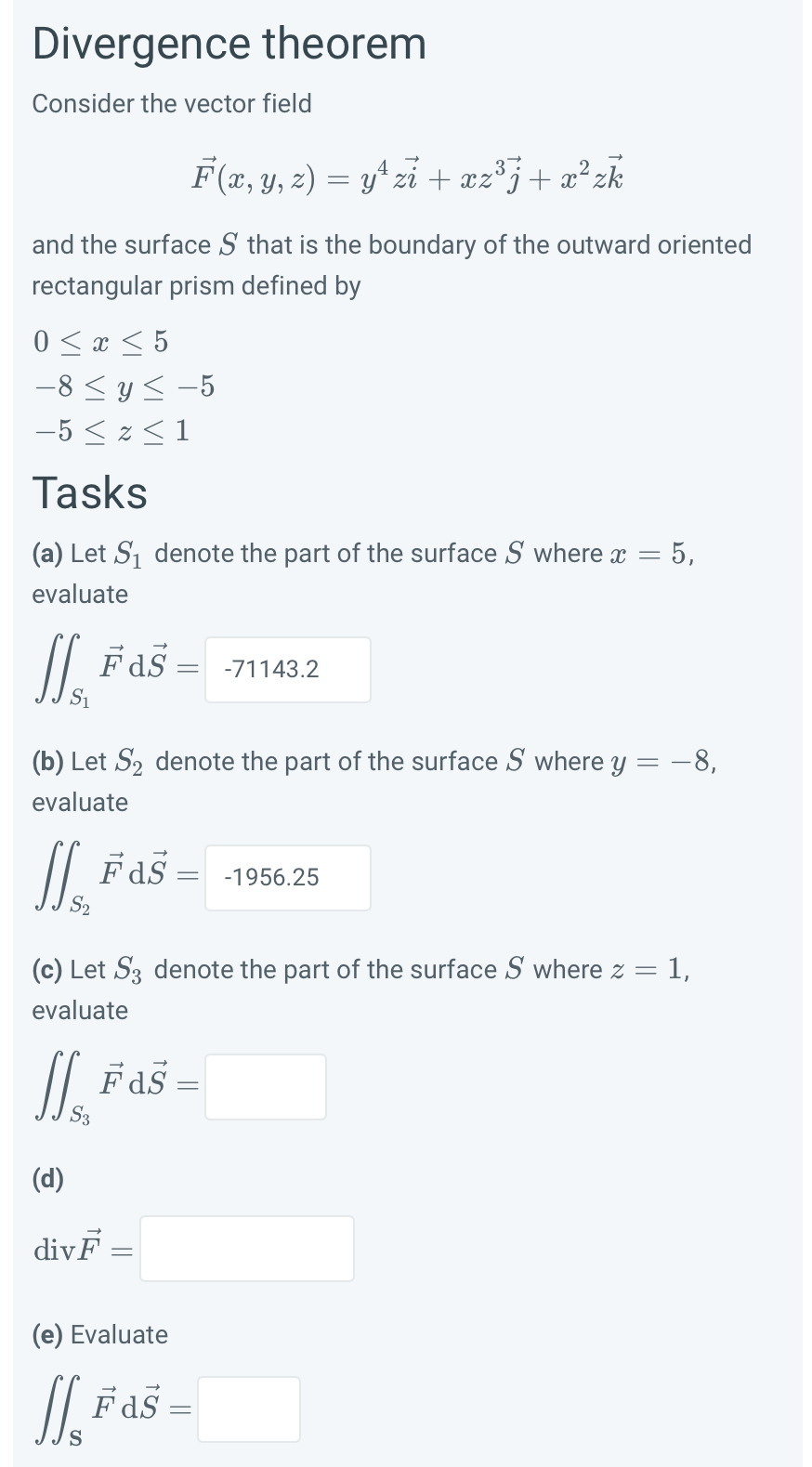Click the empty field in part (e)
The height and width of the screenshot is (1467, 812).
click(x=248, y=1408)
